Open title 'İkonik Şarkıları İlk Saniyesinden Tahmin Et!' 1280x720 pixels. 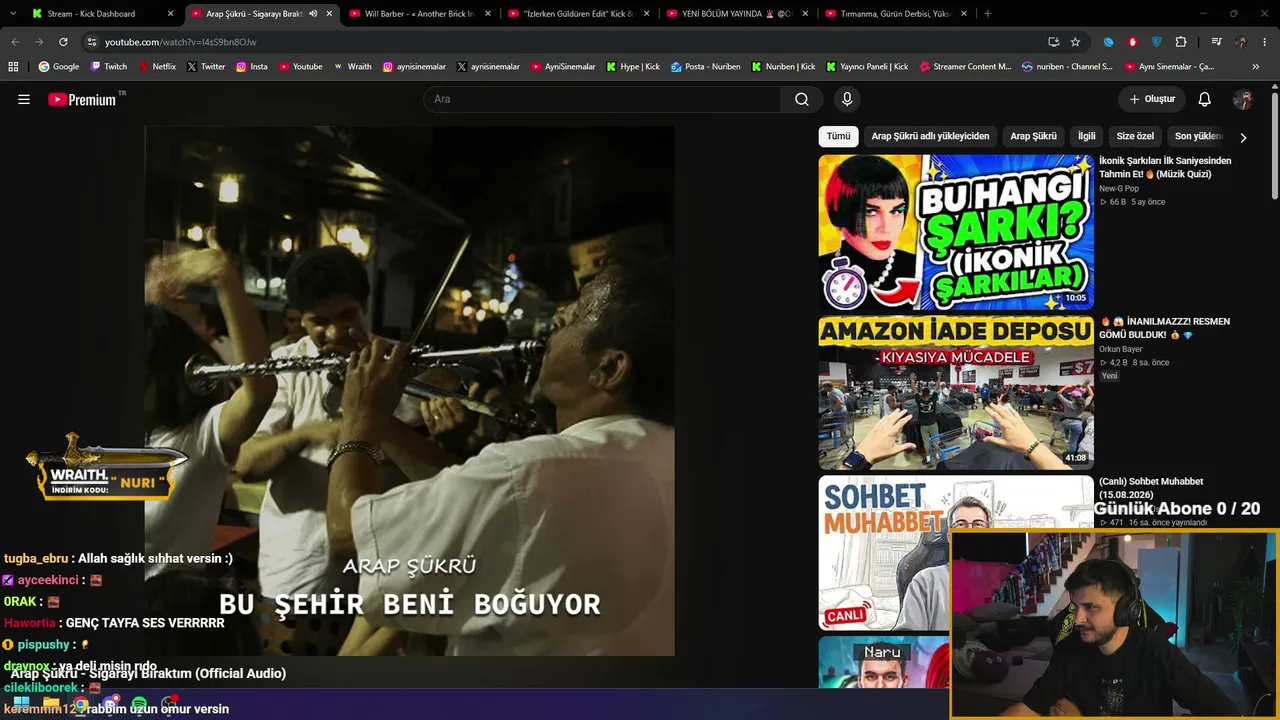pos(1165,167)
